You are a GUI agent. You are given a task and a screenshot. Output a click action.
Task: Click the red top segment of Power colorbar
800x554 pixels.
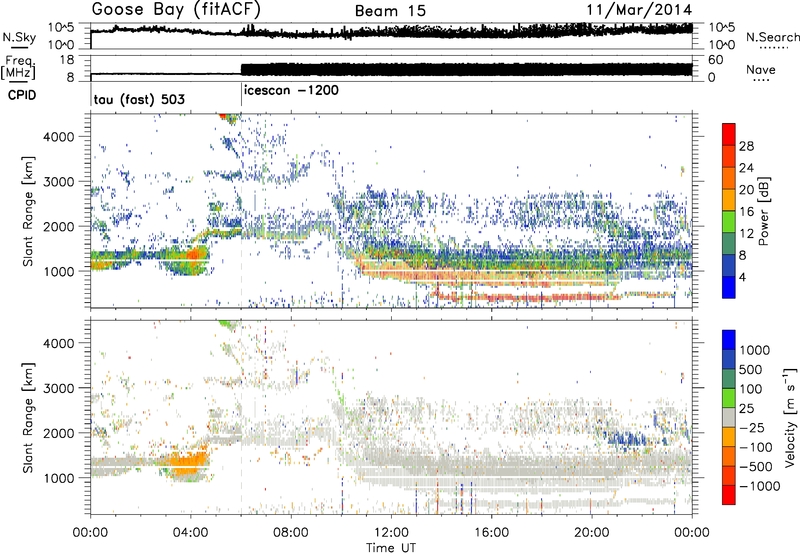729,134
